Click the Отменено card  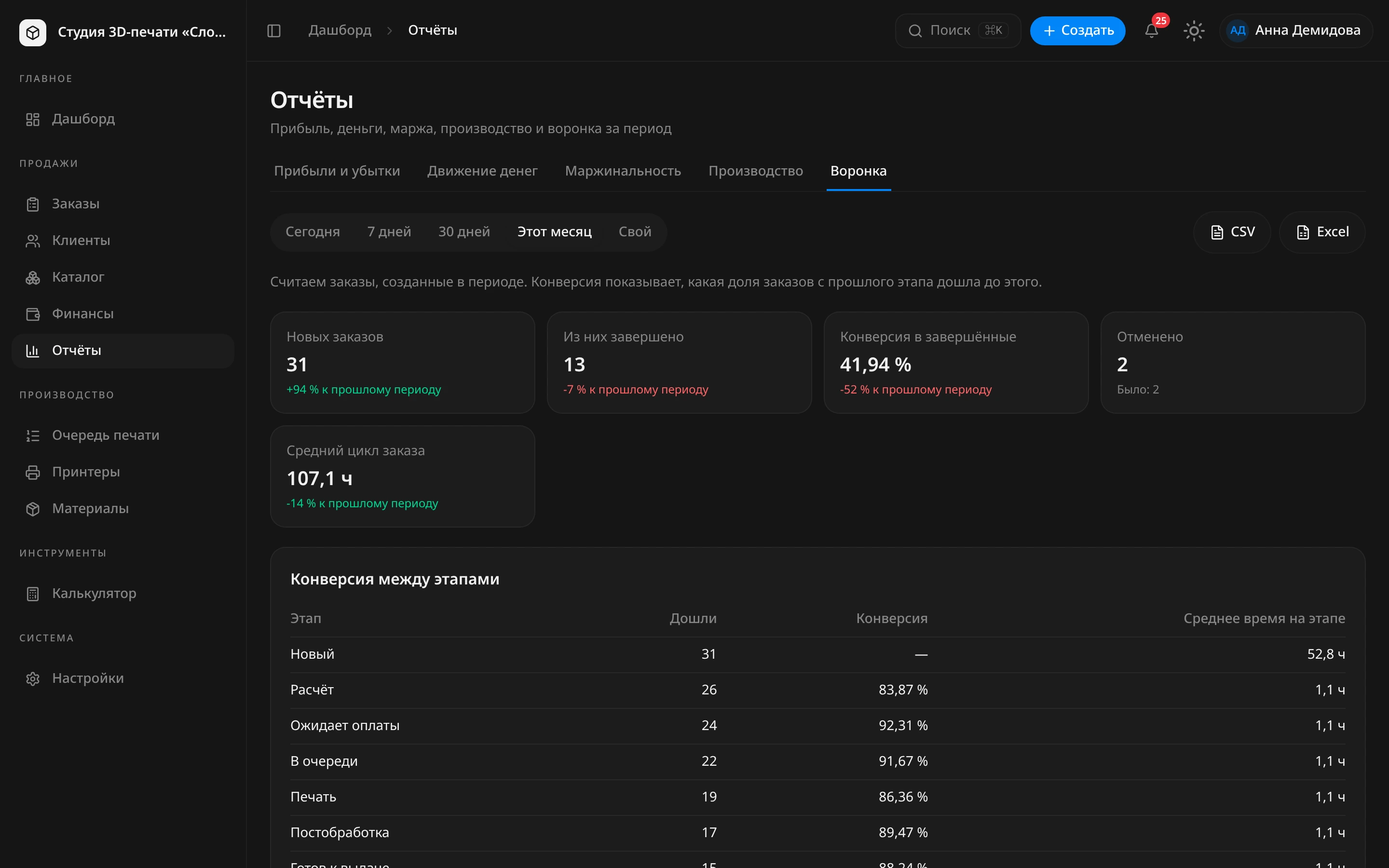[x=1232, y=363]
